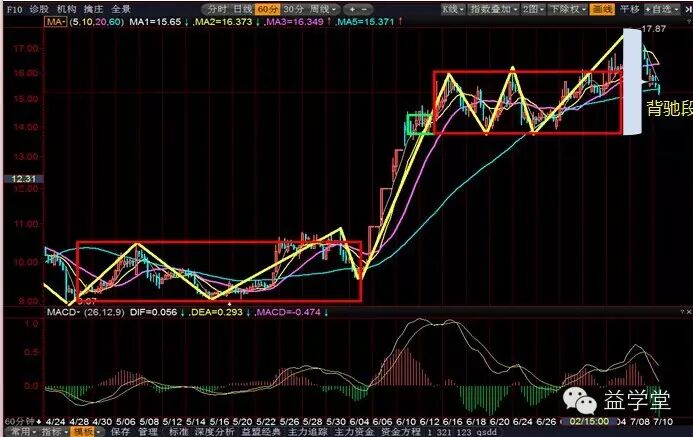Select the MACD=-0.474 value

click(289, 312)
